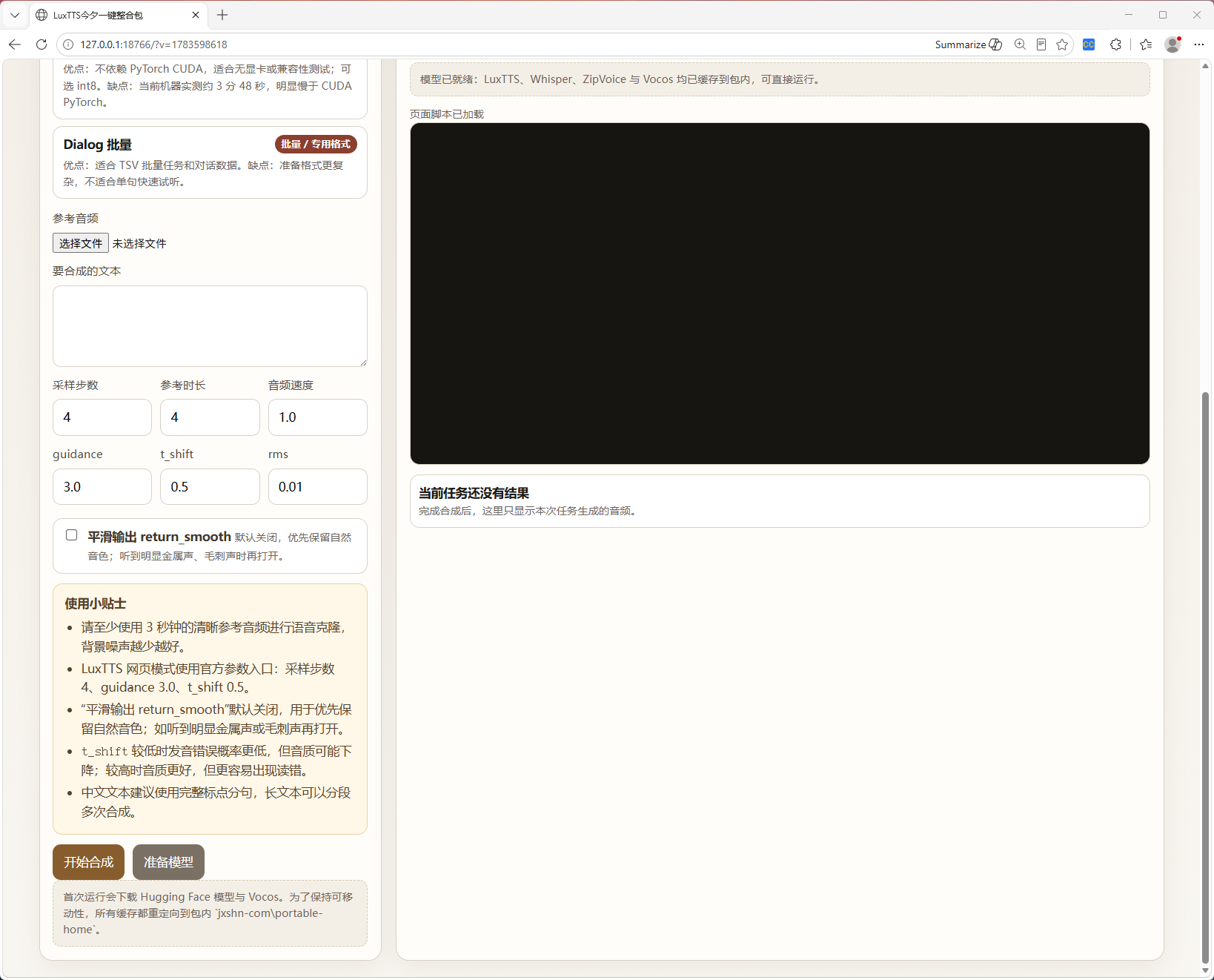
Task: Go back with the browser back arrow
Action: pos(15,44)
